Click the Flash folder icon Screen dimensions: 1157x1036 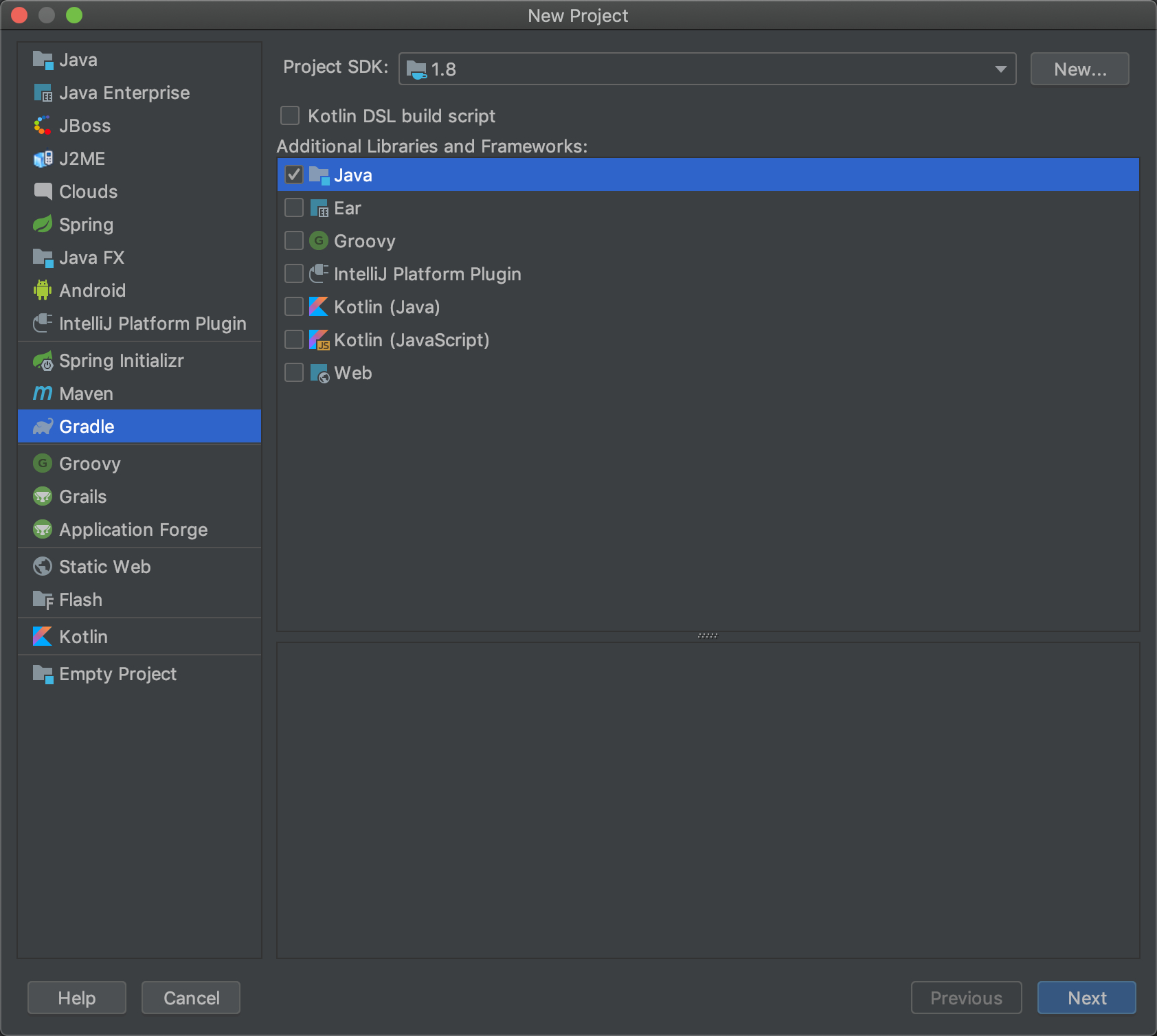[x=43, y=600]
